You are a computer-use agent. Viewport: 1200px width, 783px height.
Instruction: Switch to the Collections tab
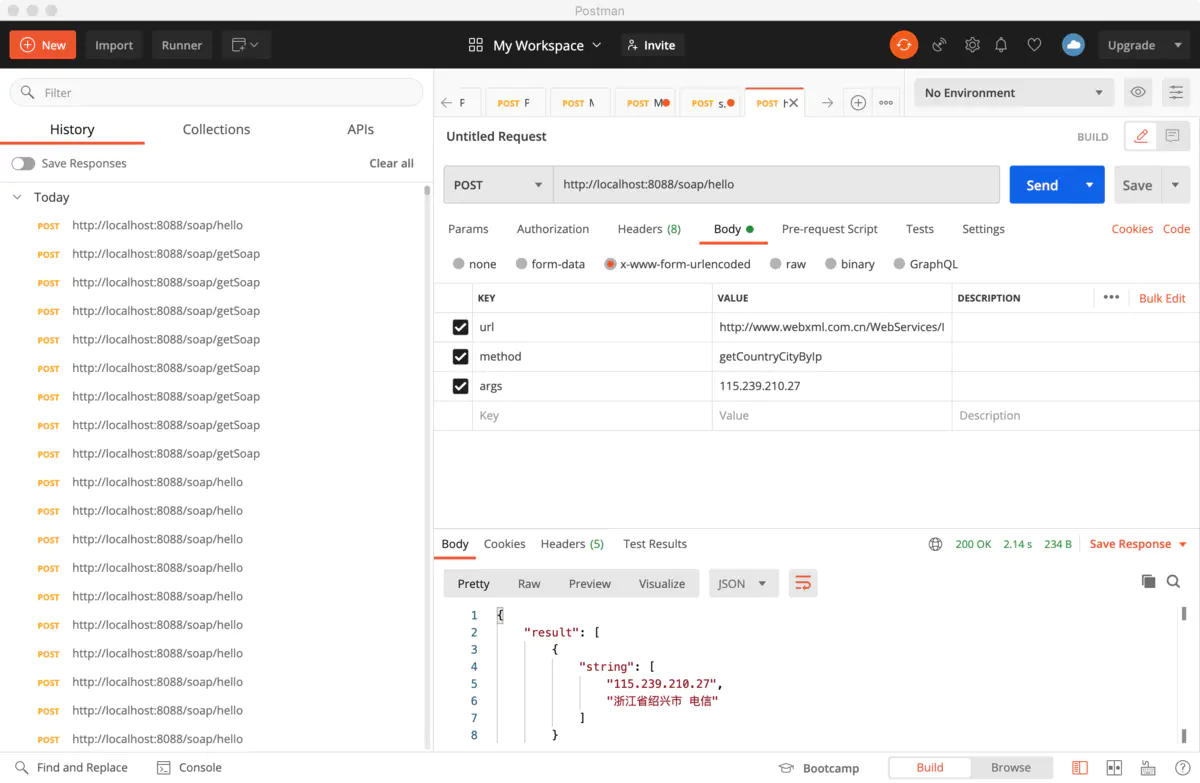point(216,130)
